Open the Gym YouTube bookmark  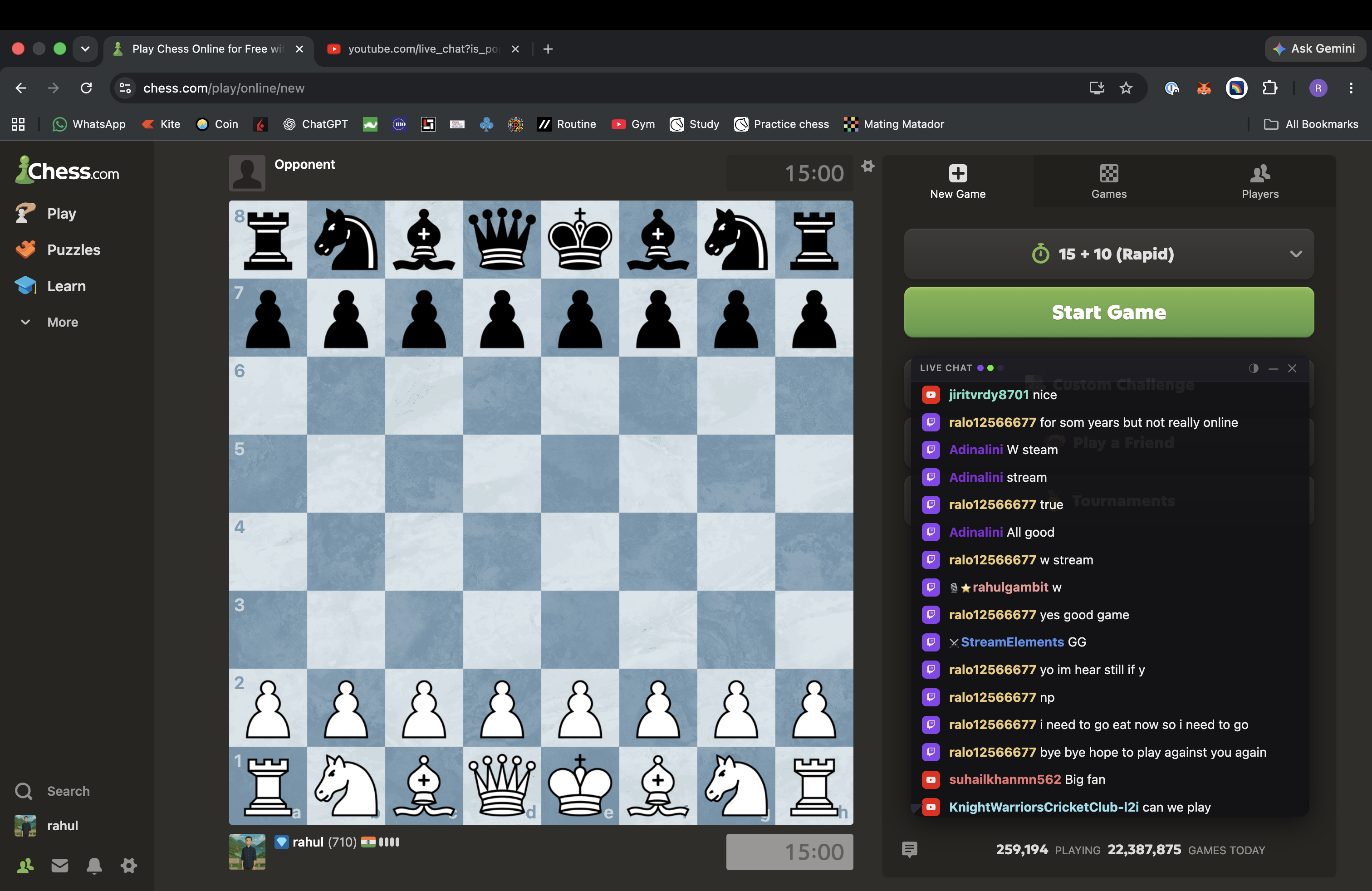coord(633,124)
